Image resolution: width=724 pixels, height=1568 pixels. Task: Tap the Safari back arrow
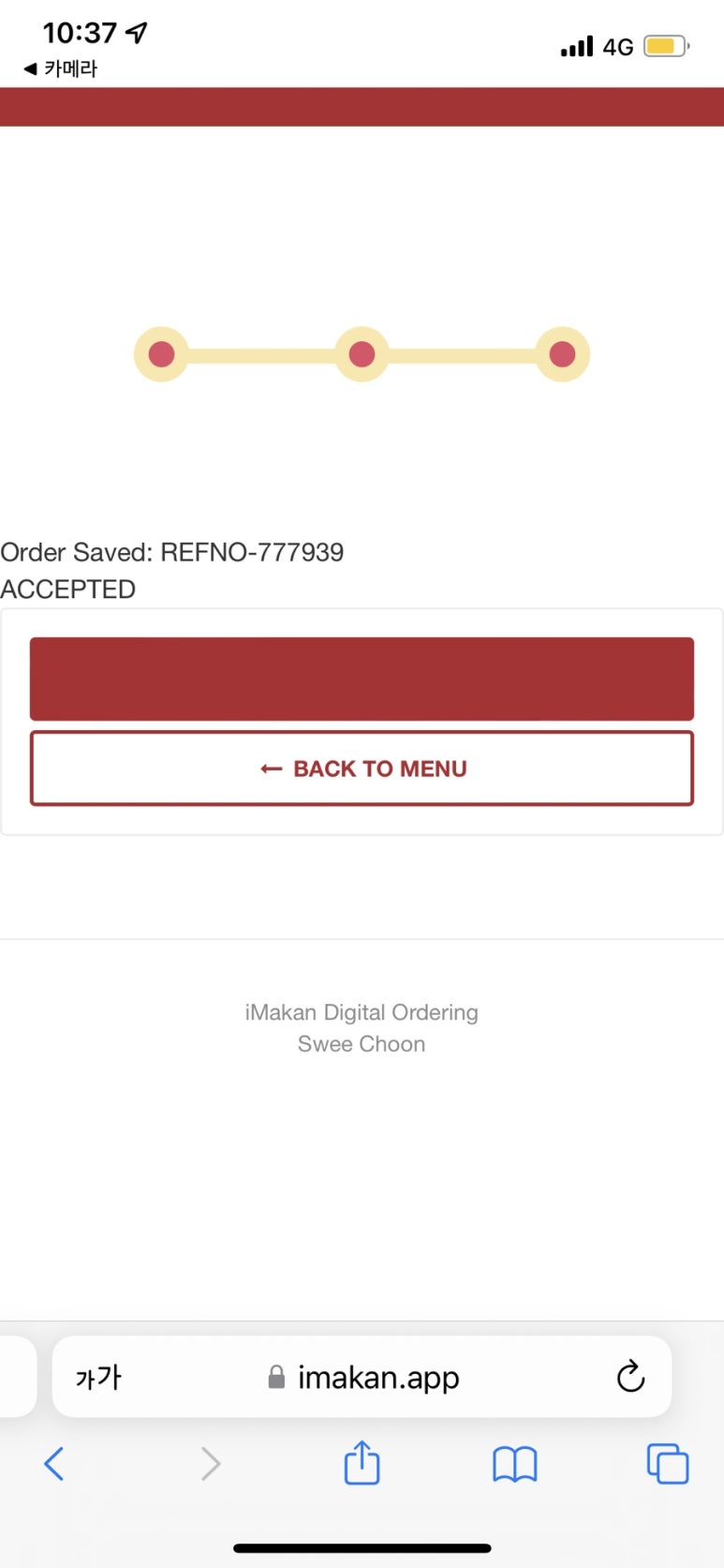[54, 1463]
